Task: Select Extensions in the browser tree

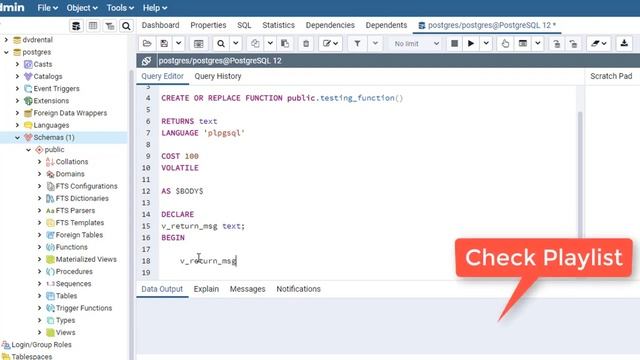Action: click(x=51, y=100)
